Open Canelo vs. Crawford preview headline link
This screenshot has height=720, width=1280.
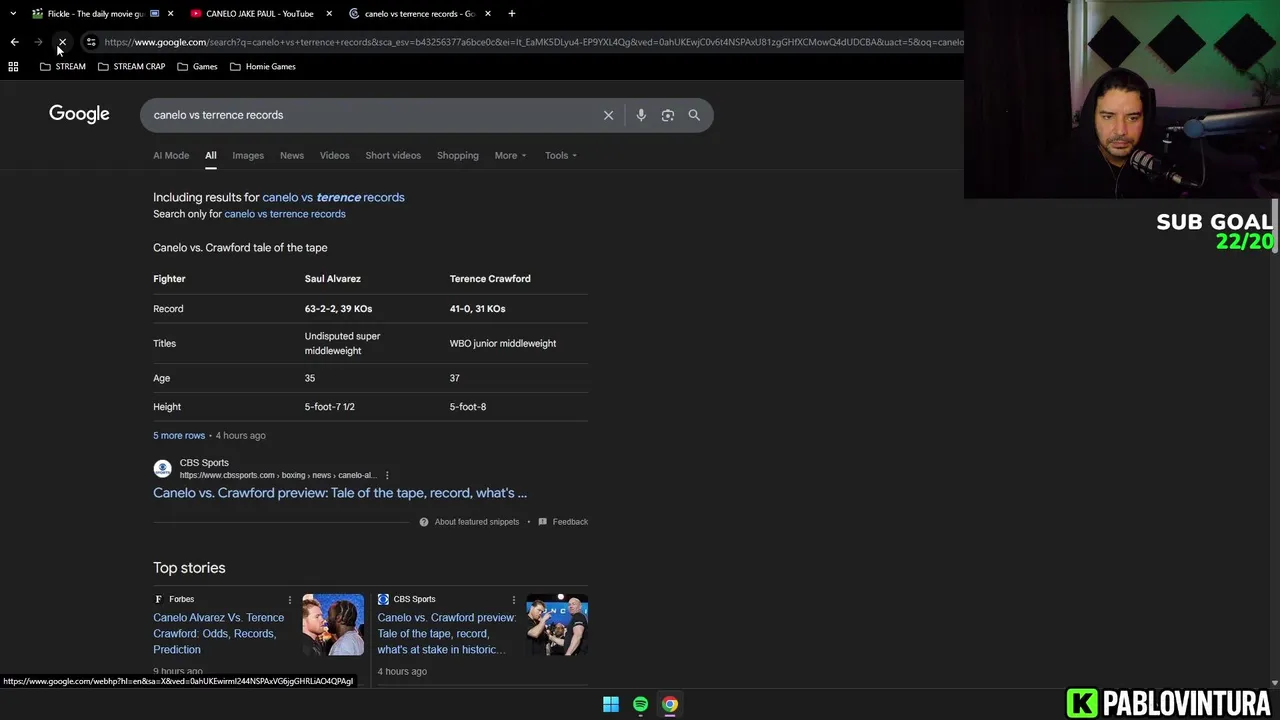pos(340,493)
